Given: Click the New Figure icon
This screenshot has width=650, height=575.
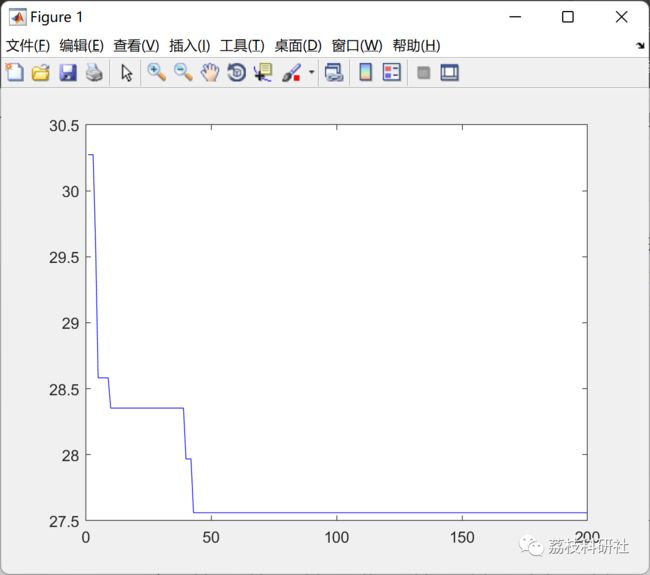Looking at the screenshot, I should 15,73.
